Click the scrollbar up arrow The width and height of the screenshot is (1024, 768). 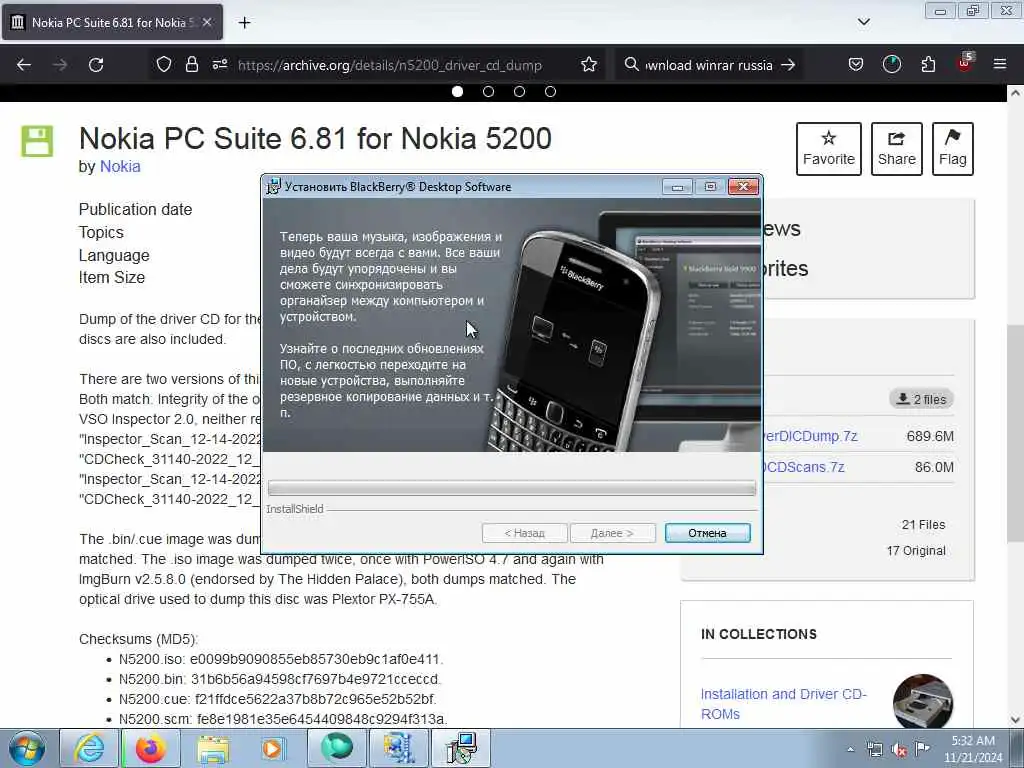[x=1015, y=93]
